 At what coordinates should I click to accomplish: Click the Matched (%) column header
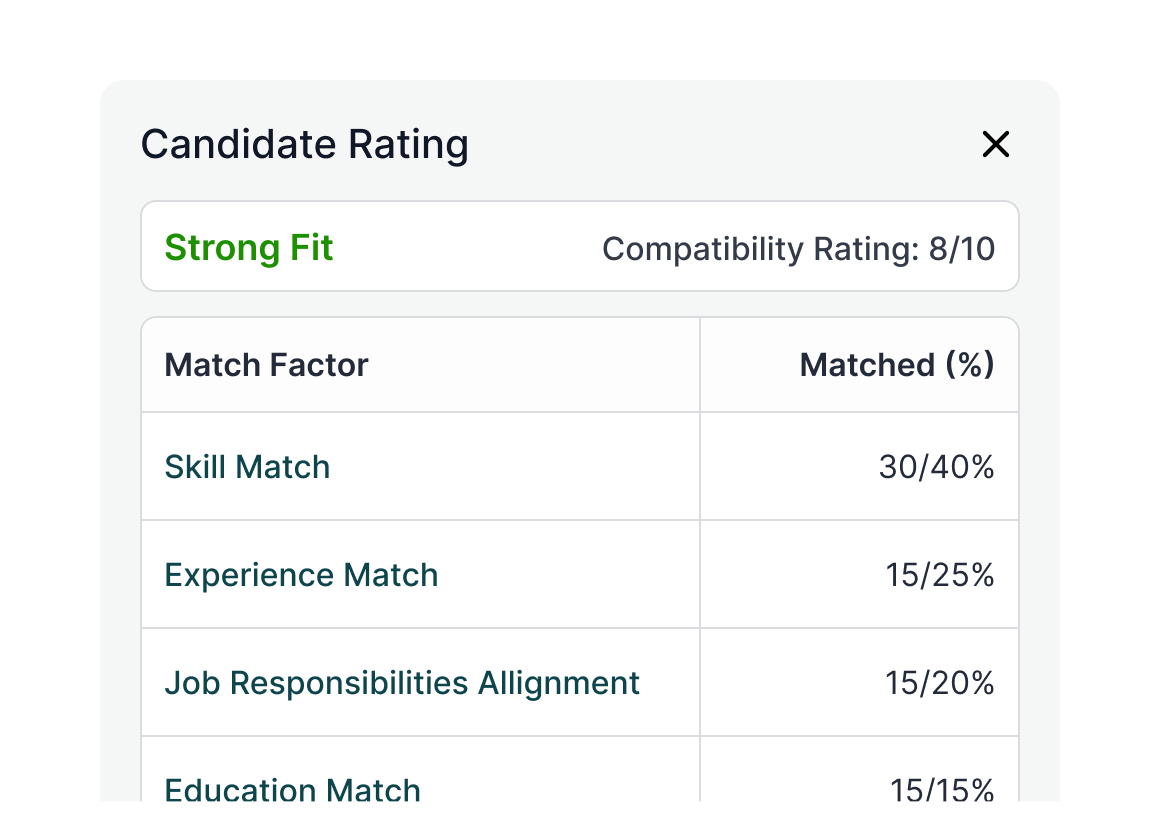pyautogui.click(x=896, y=365)
